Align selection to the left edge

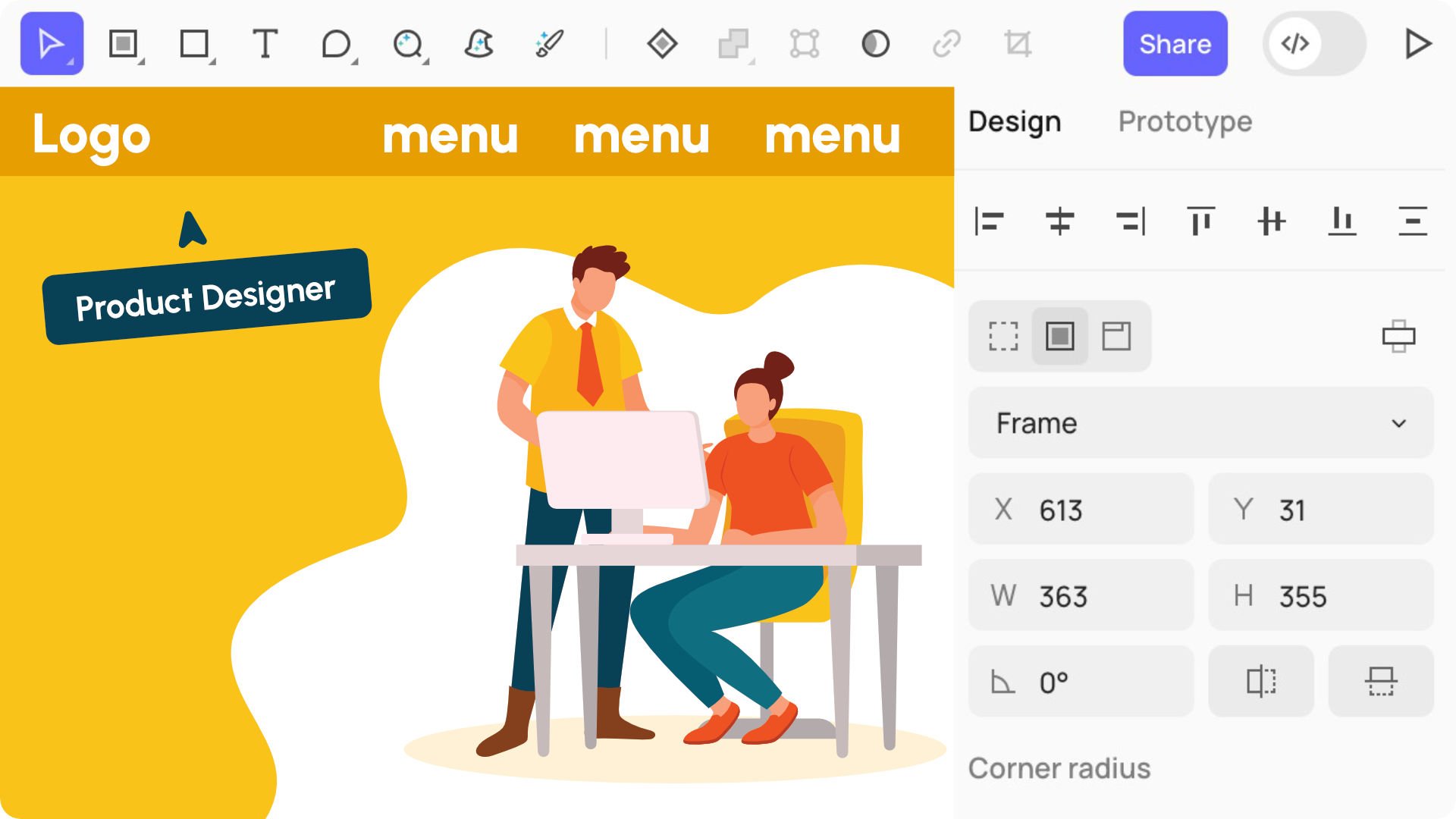(990, 222)
